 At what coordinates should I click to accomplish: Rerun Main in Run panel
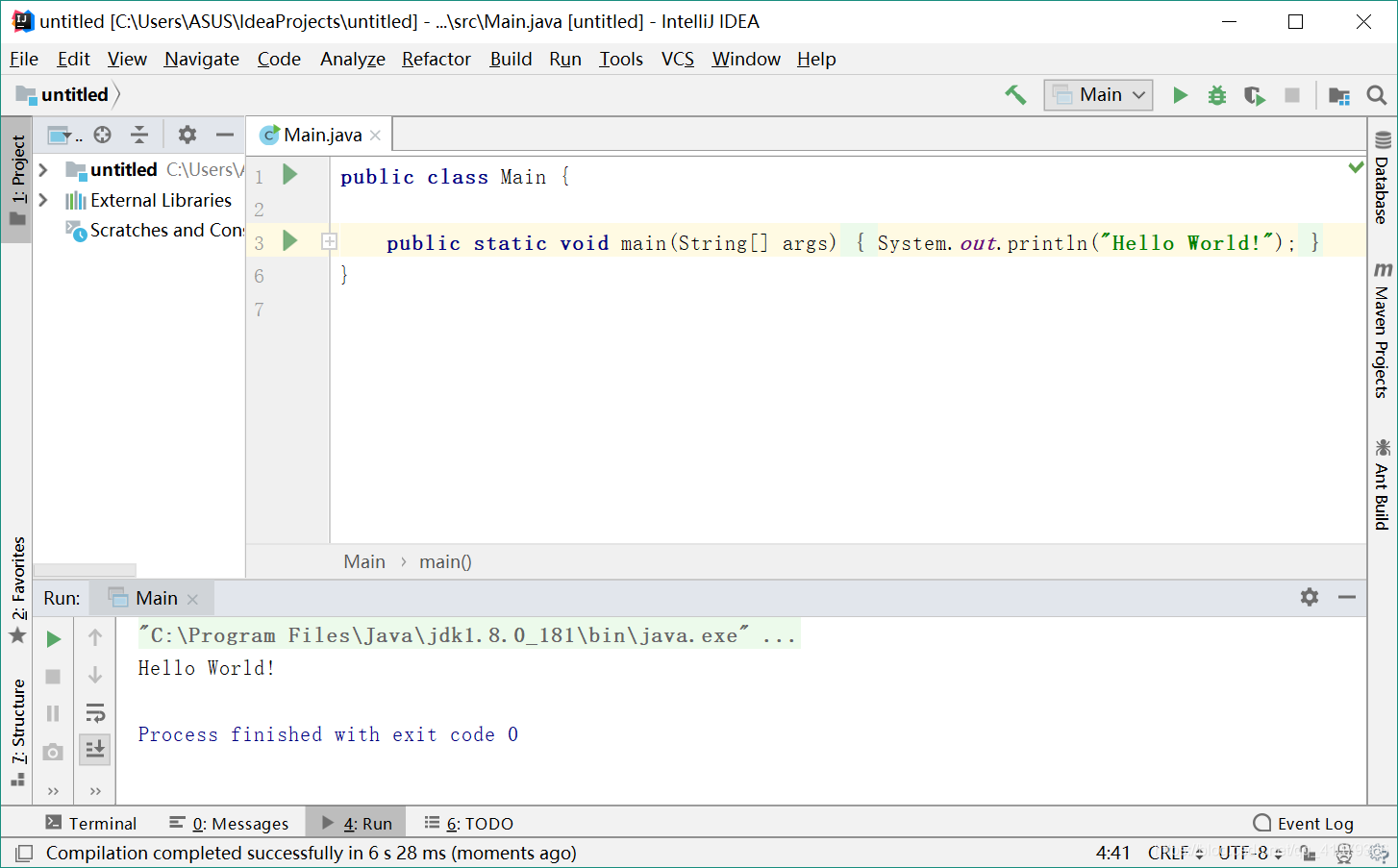(54, 639)
